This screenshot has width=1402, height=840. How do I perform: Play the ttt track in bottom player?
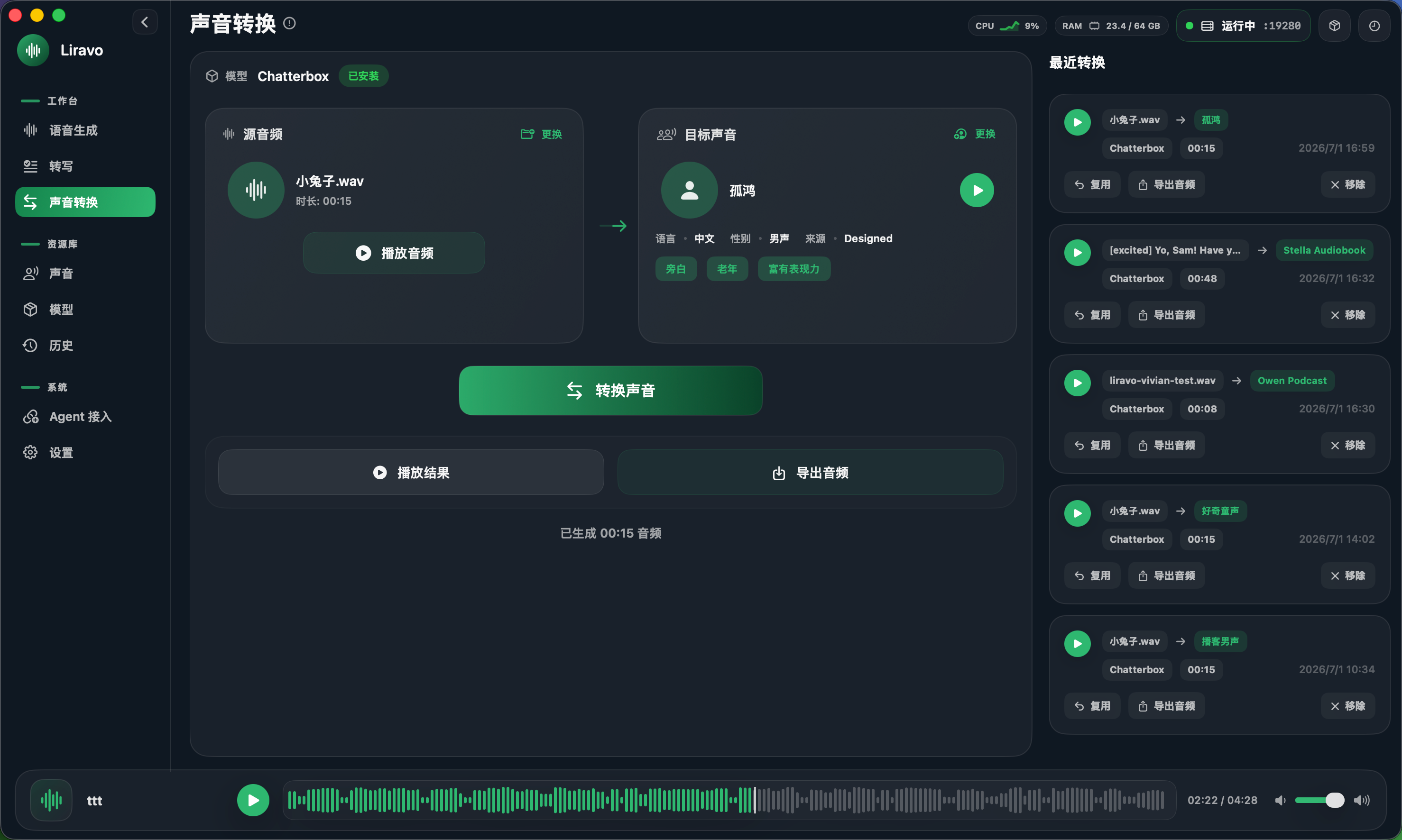point(253,800)
